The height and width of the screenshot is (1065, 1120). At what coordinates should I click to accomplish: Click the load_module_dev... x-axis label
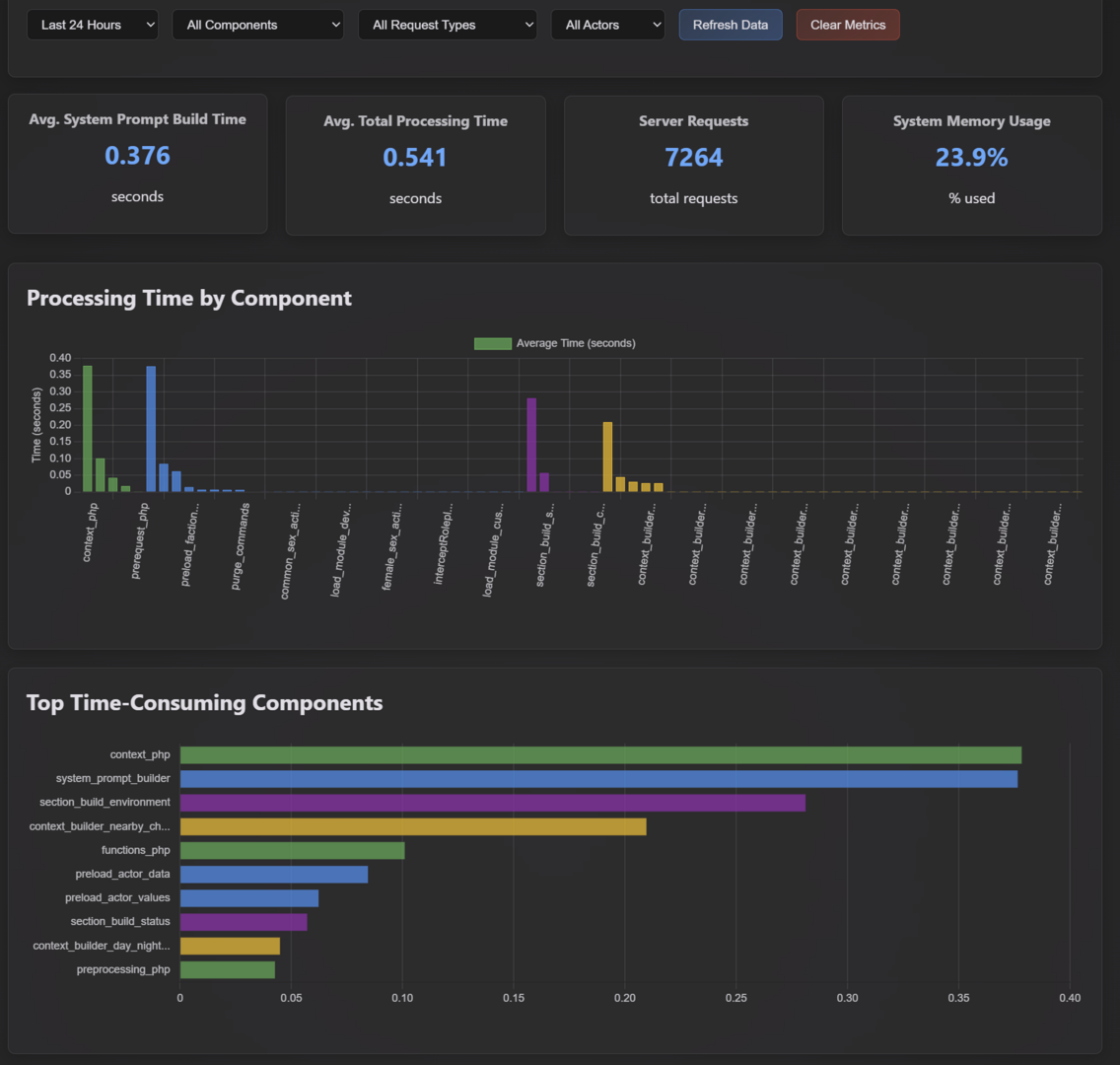(x=341, y=549)
